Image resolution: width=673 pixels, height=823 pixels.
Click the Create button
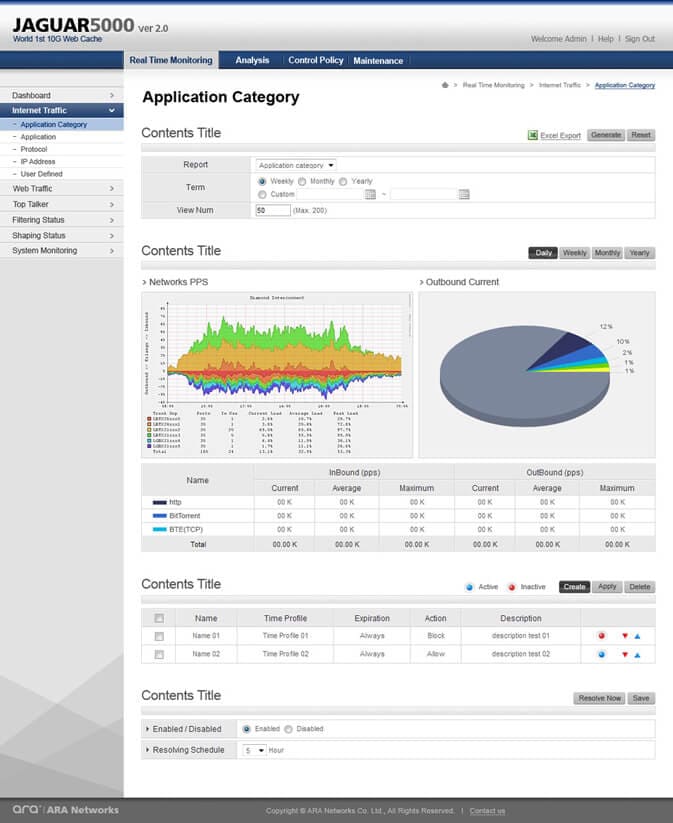pos(574,587)
